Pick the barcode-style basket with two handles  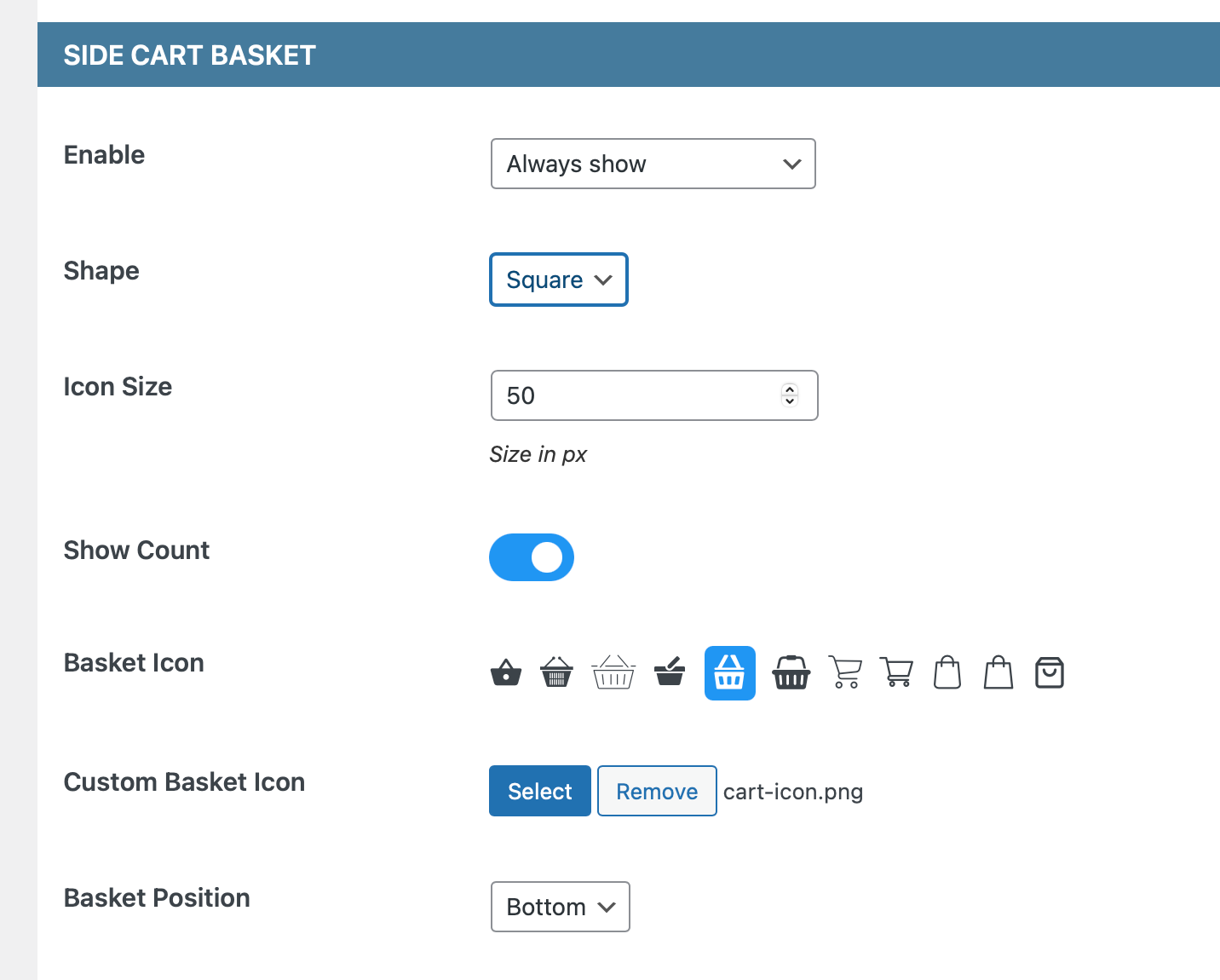point(556,673)
